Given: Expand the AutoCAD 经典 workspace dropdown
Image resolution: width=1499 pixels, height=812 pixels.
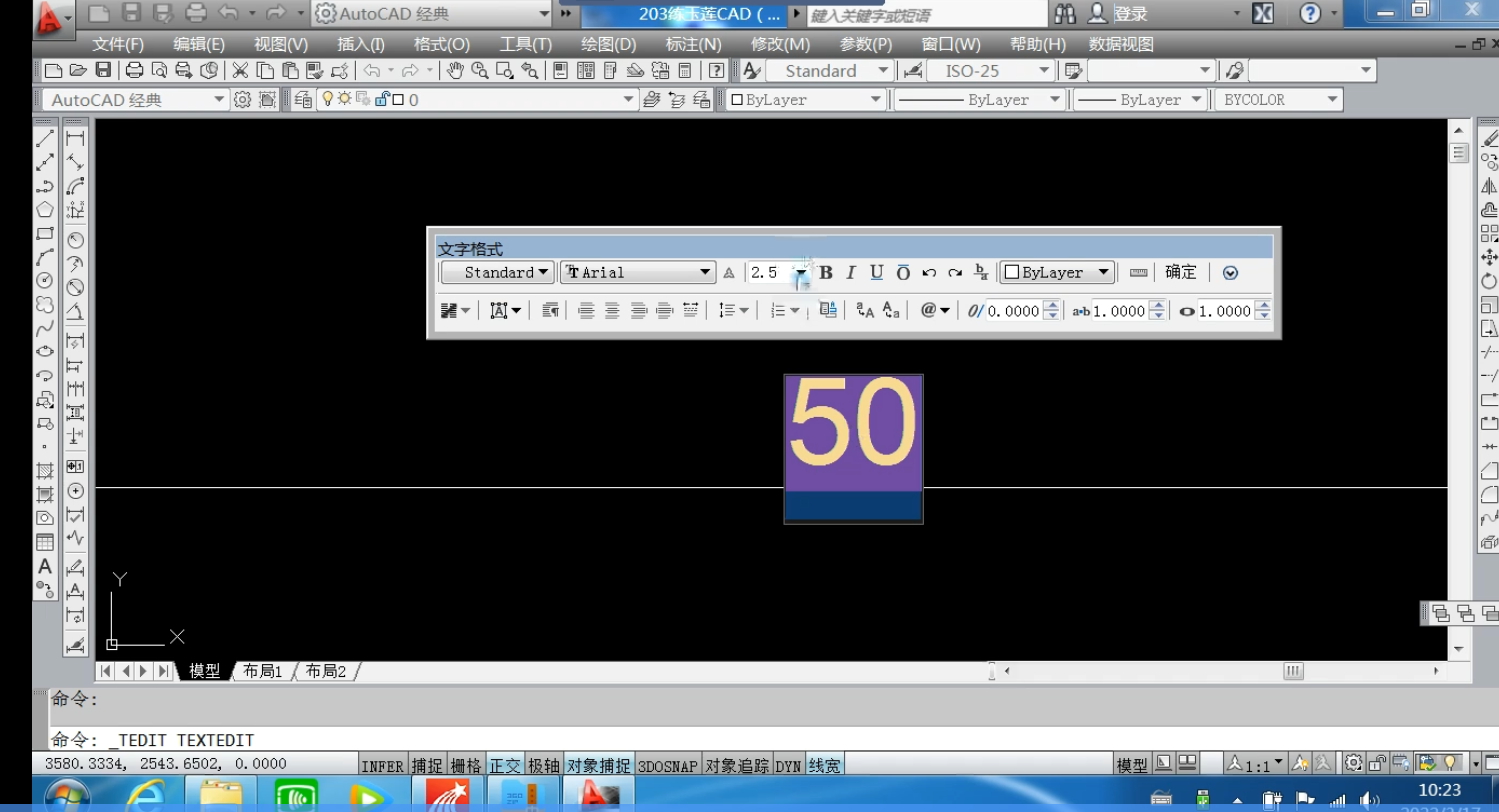Looking at the screenshot, I should pos(219,100).
